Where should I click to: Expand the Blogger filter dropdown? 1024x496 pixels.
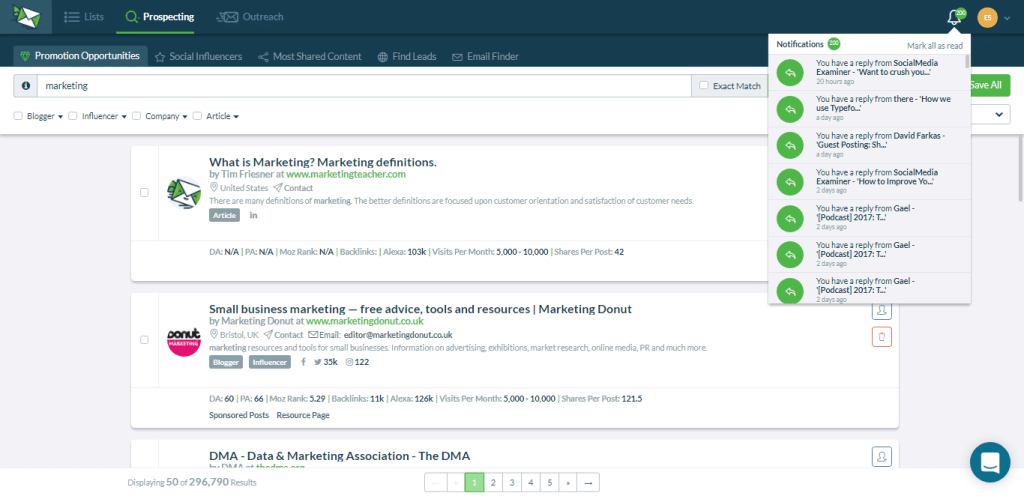click(60, 117)
